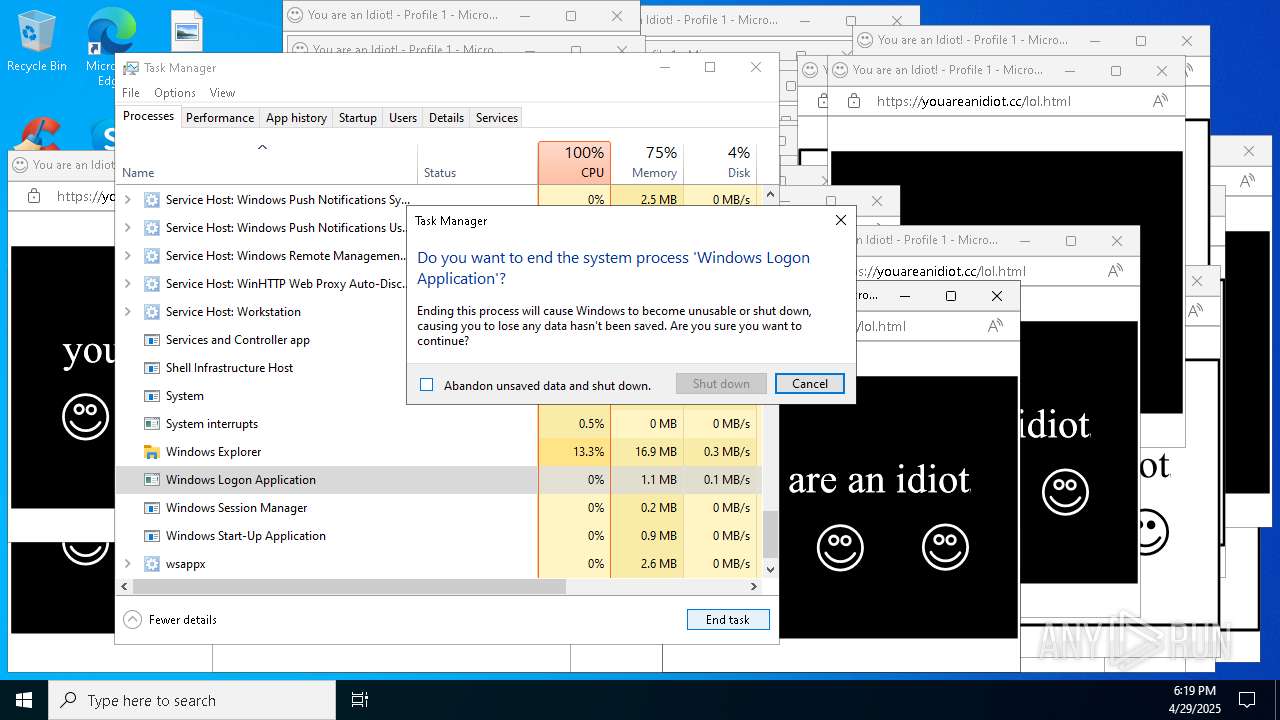Click the System process icon
Image resolution: width=1280 pixels, height=720 pixels.
152,396
